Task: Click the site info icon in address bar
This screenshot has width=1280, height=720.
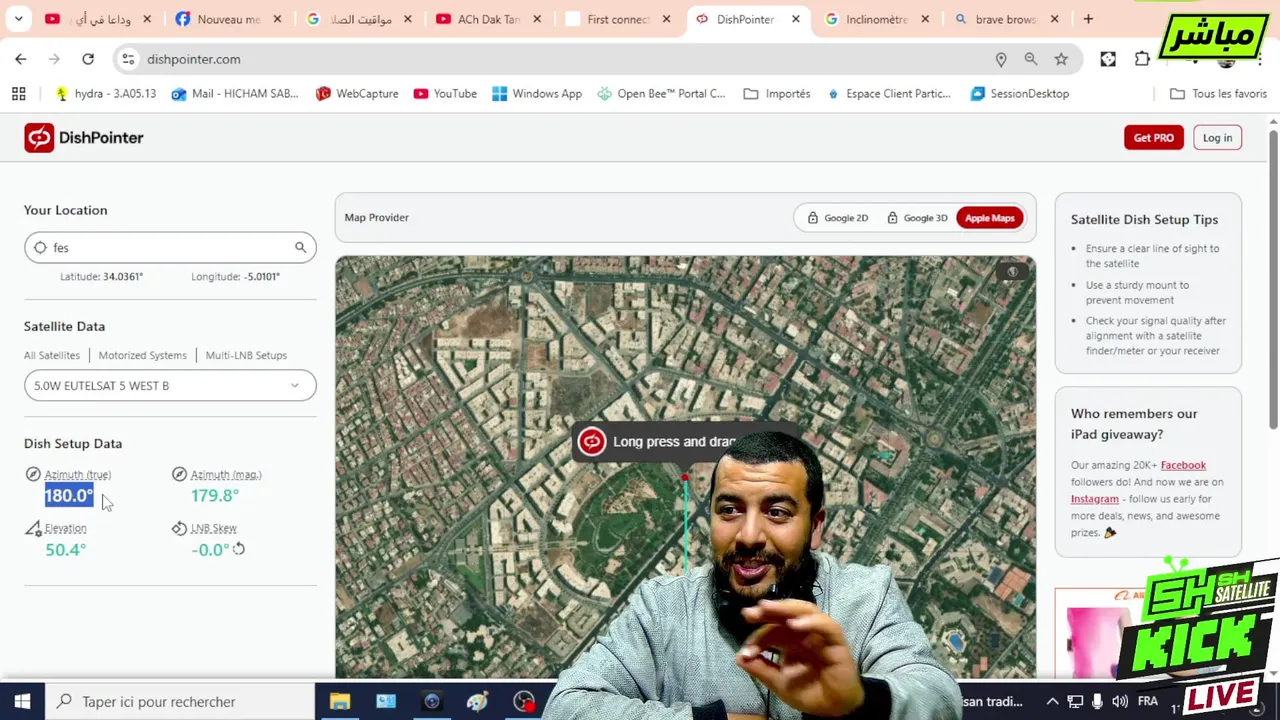Action: point(128,59)
